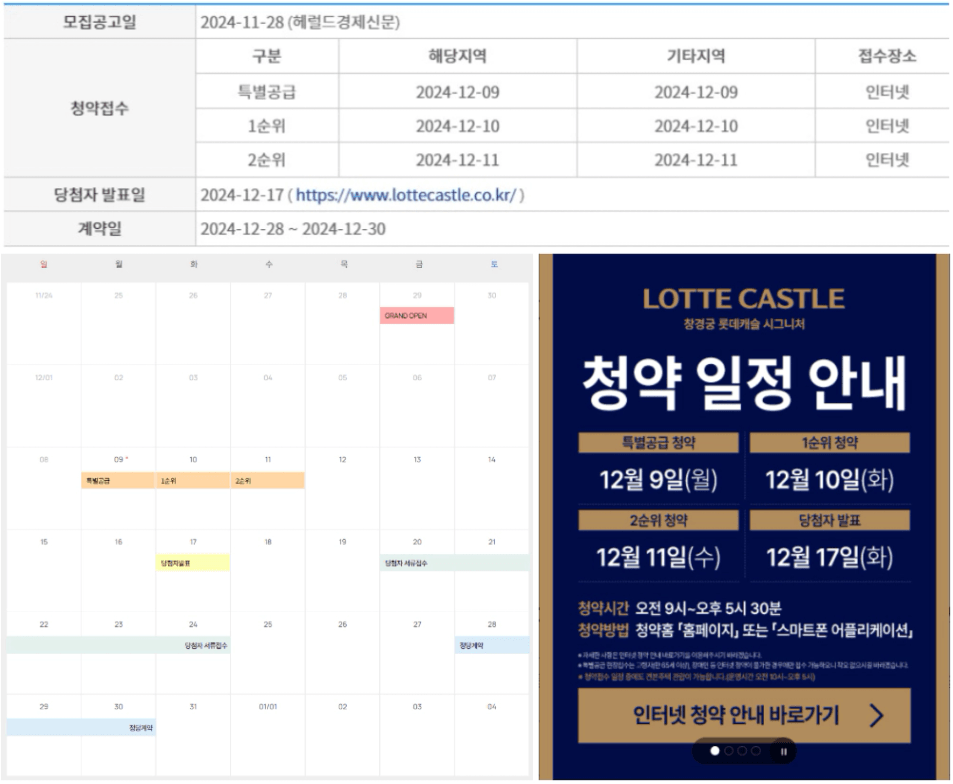This screenshot has height=784, width=953.
Task: Click the 계약일 row header
Action: 100,229
